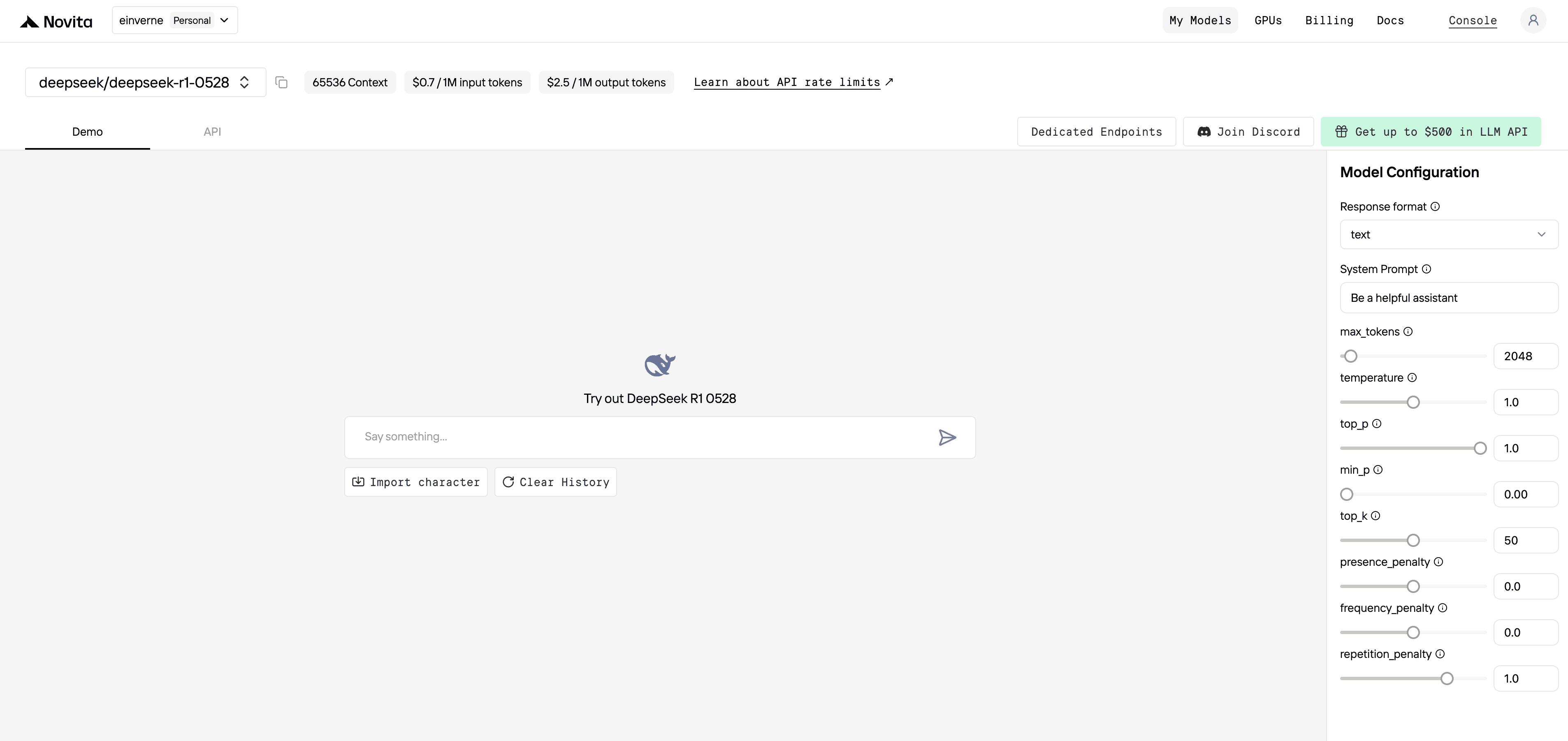The image size is (1568, 741).
Task: Edit the frequency_penalty value field
Action: 1525,633
